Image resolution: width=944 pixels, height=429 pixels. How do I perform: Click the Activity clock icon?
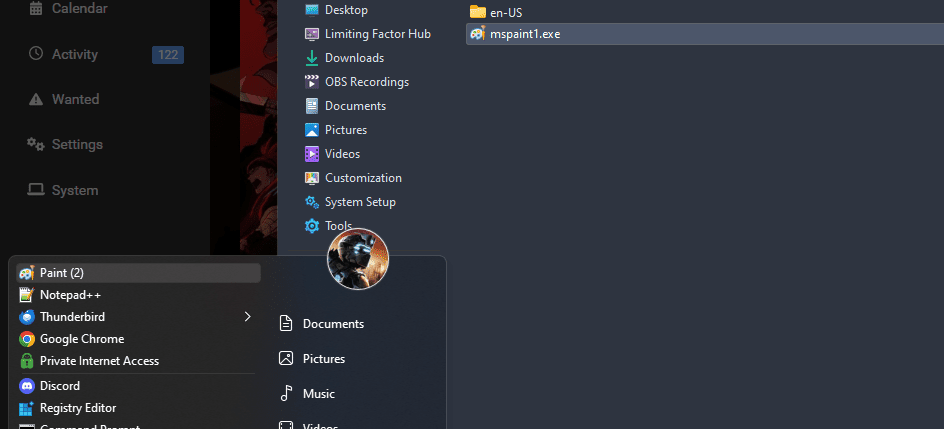pos(36,54)
